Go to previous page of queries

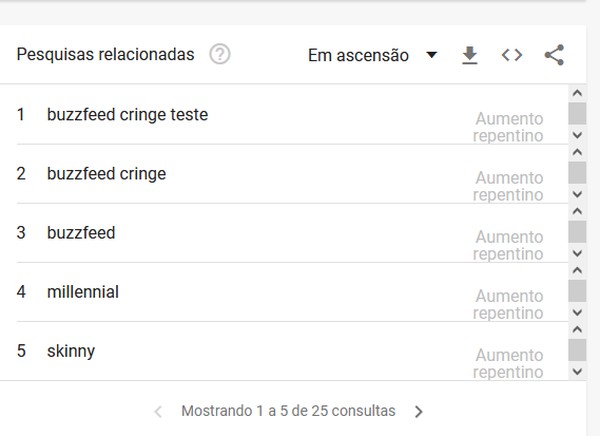click(158, 411)
